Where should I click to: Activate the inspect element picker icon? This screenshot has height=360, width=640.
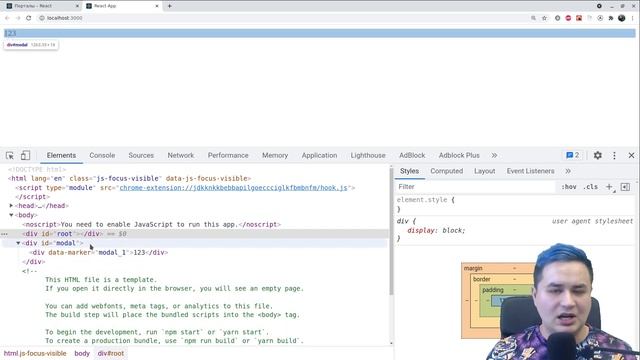click(10, 156)
